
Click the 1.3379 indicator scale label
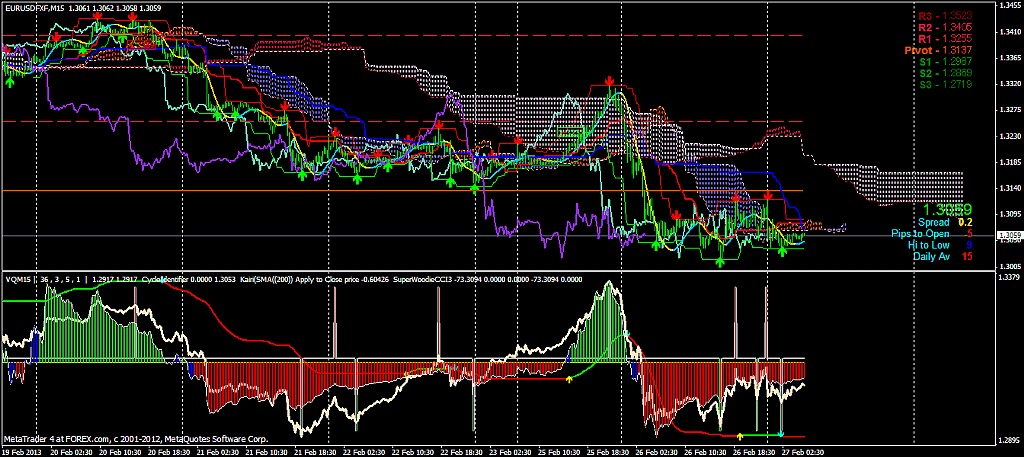[1010, 277]
